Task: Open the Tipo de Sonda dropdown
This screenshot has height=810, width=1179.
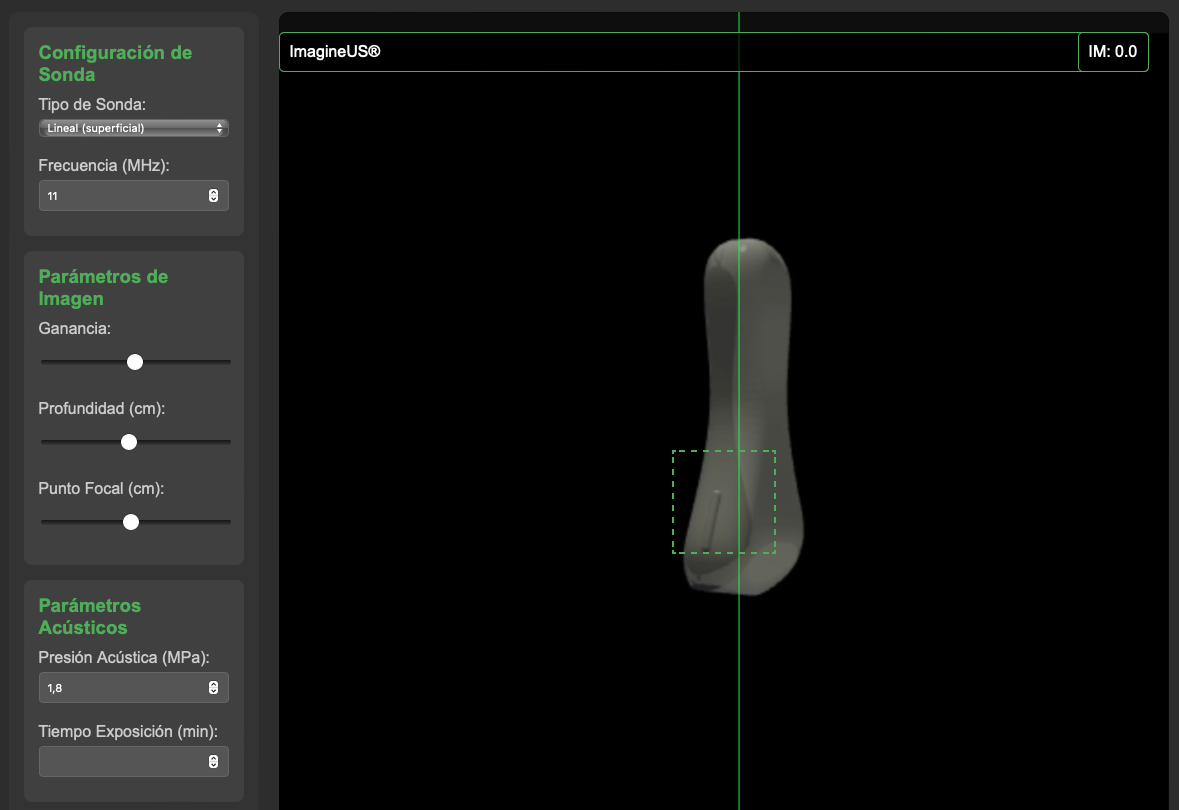Action: [133, 128]
